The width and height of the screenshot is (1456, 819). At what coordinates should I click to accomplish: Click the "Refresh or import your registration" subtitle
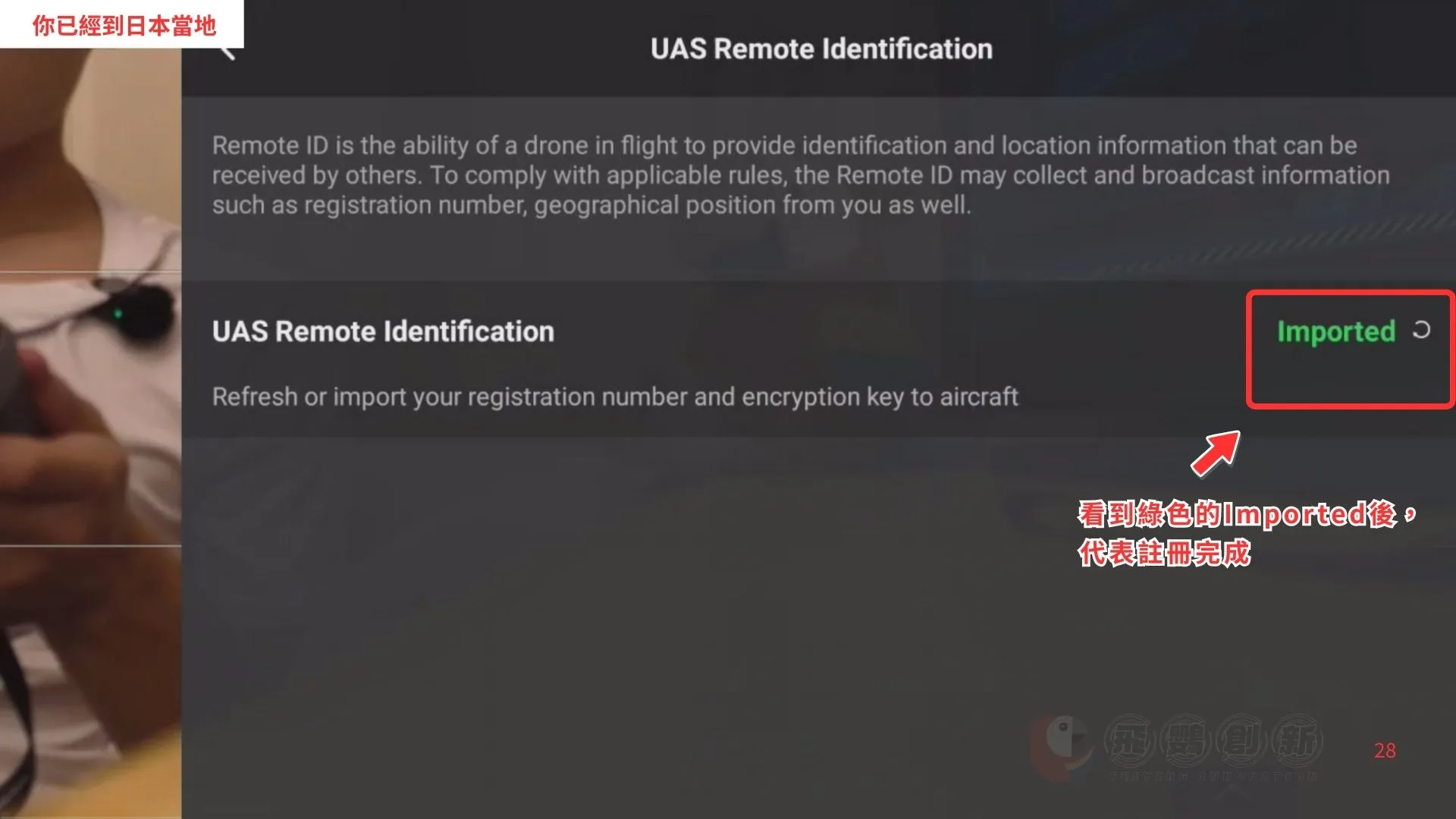click(x=614, y=397)
